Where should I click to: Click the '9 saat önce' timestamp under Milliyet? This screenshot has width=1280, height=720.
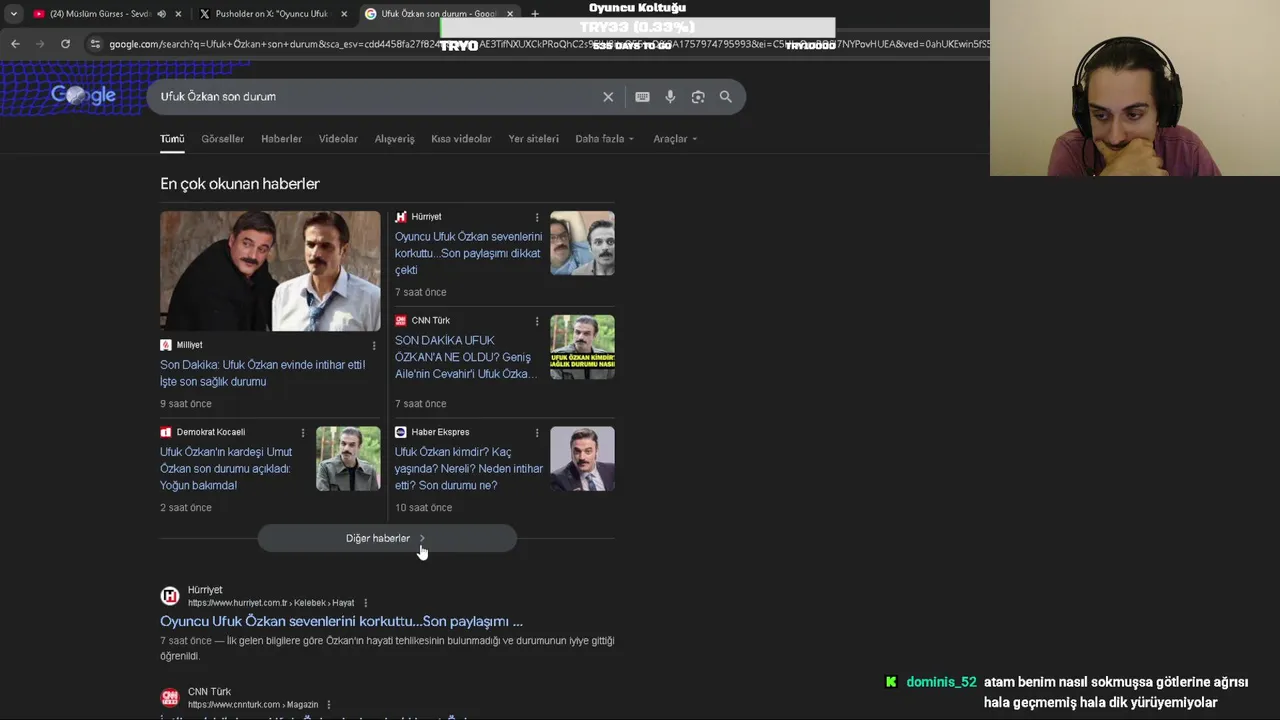click(186, 404)
